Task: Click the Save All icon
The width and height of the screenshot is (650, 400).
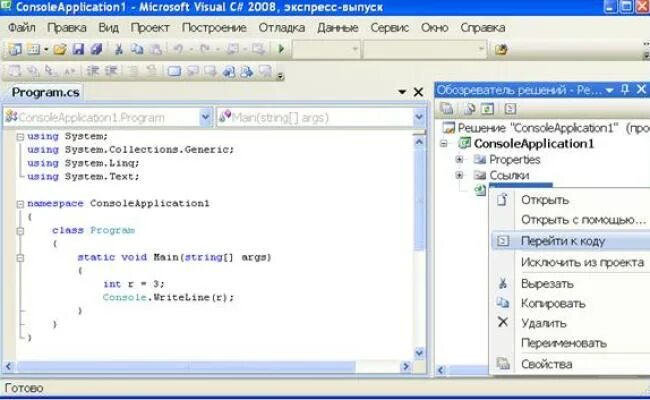Action: (97, 49)
